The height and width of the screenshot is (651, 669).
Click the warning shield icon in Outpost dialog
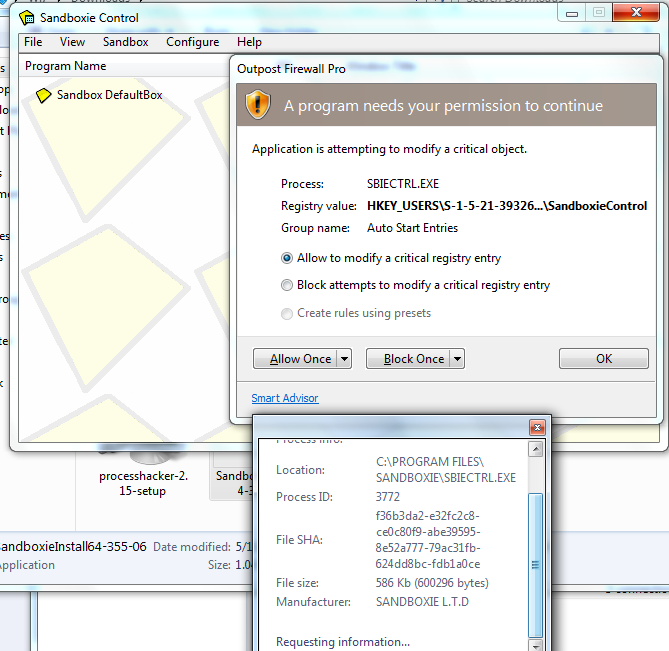tap(258, 105)
